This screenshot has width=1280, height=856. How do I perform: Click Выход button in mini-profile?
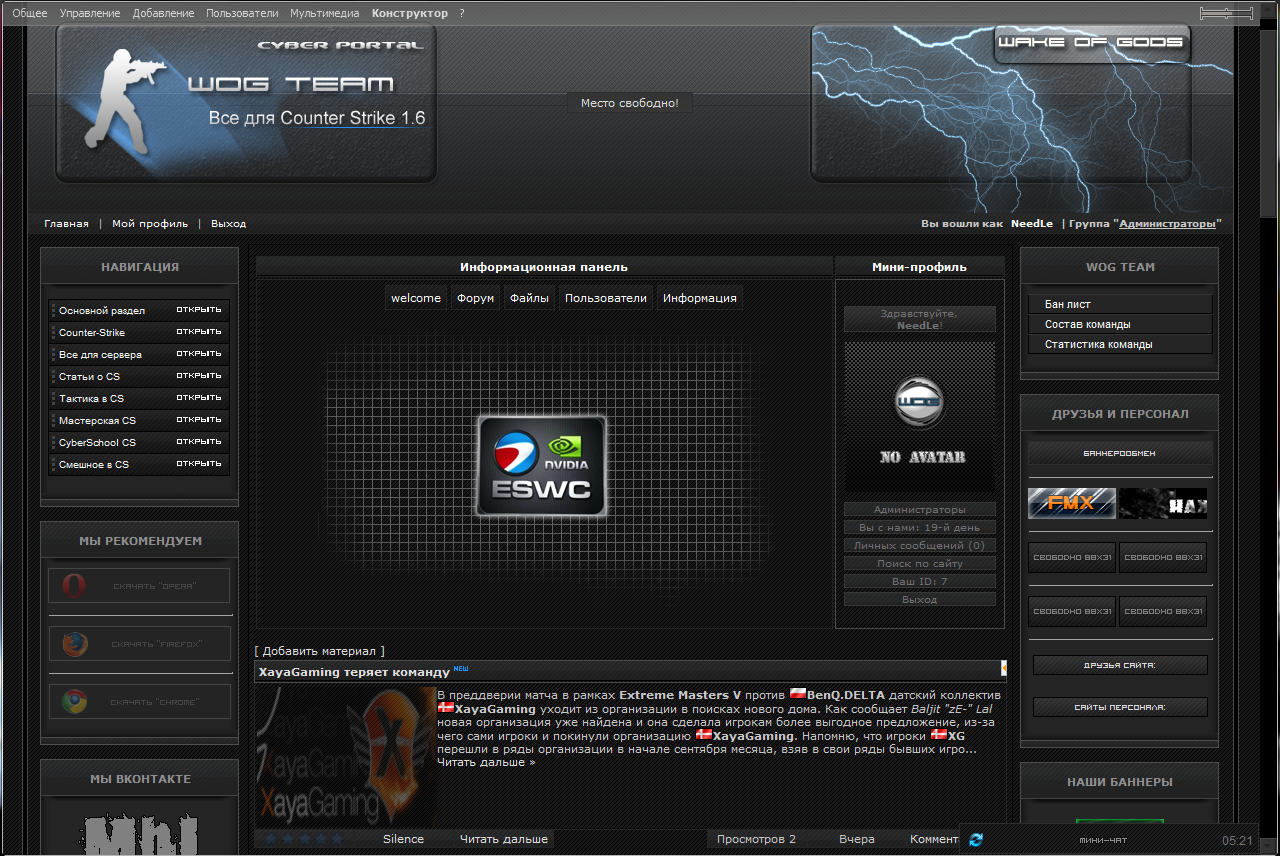click(x=920, y=600)
